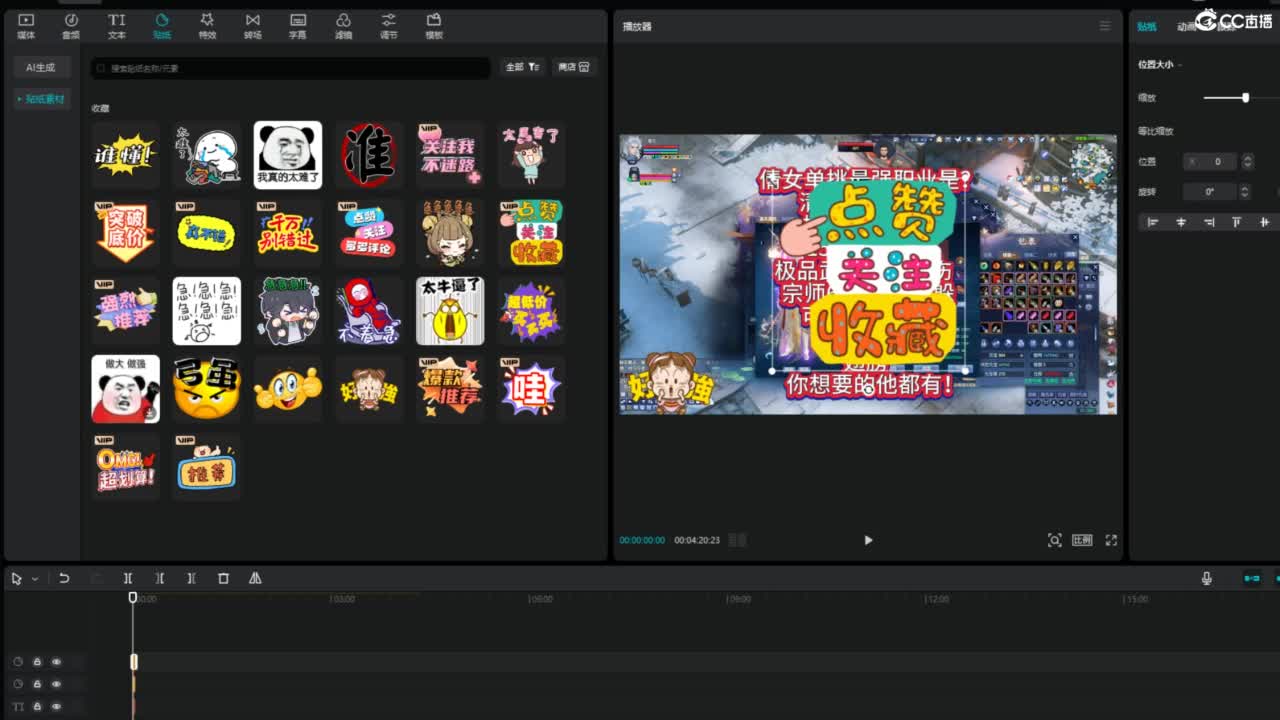Choose the 太牛逼了 yellow face sticker
This screenshot has width=1280, height=720.
pyautogui.click(x=450, y=311)
